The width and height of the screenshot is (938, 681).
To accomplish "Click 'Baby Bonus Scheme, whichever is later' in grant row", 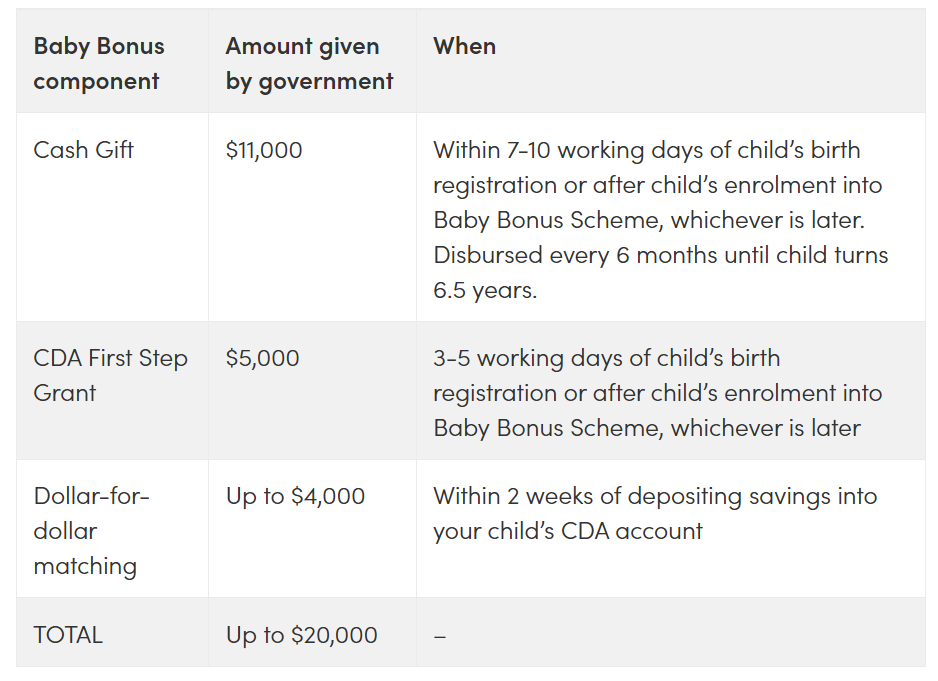I will (x=647, y=428).
